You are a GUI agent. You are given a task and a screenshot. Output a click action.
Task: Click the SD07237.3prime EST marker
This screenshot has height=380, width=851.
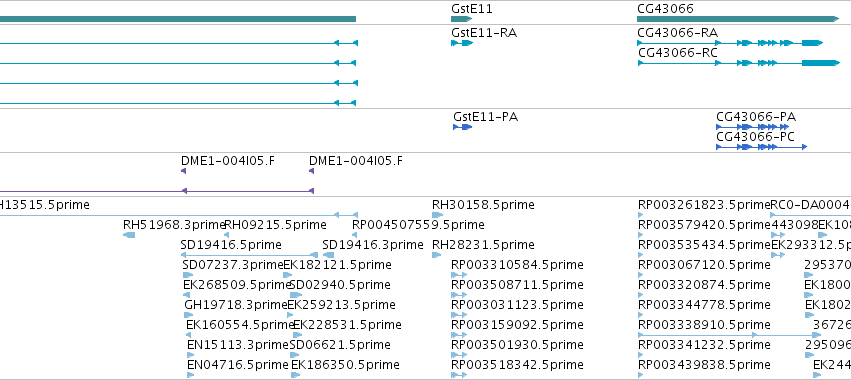(x=188, y=275)
